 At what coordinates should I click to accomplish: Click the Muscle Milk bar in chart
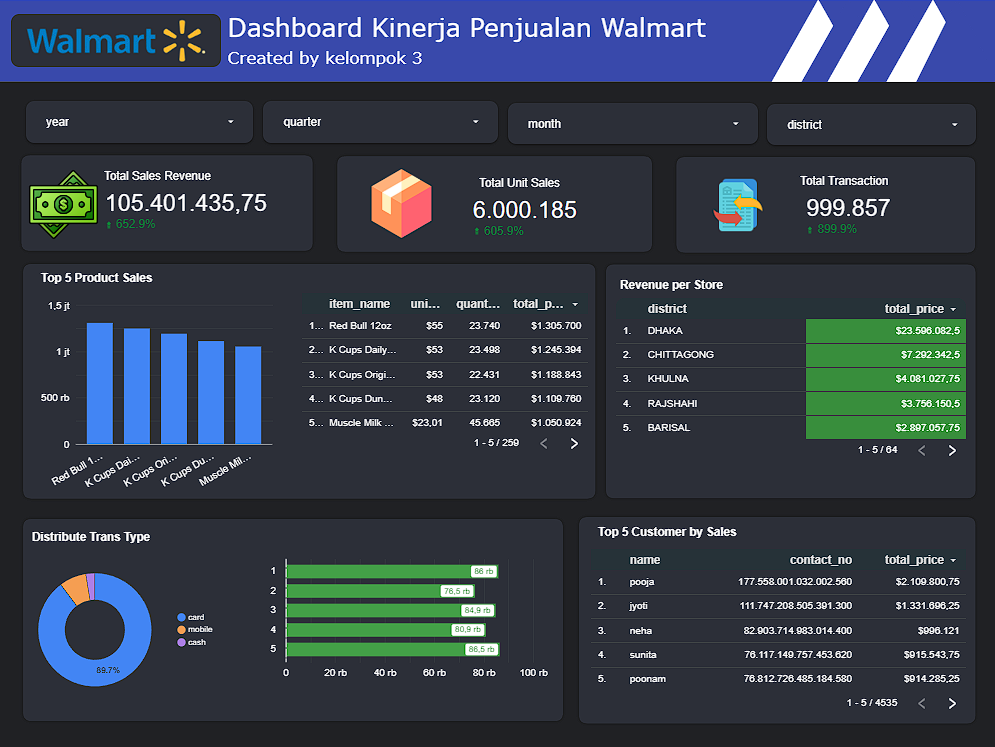point(248,395)
